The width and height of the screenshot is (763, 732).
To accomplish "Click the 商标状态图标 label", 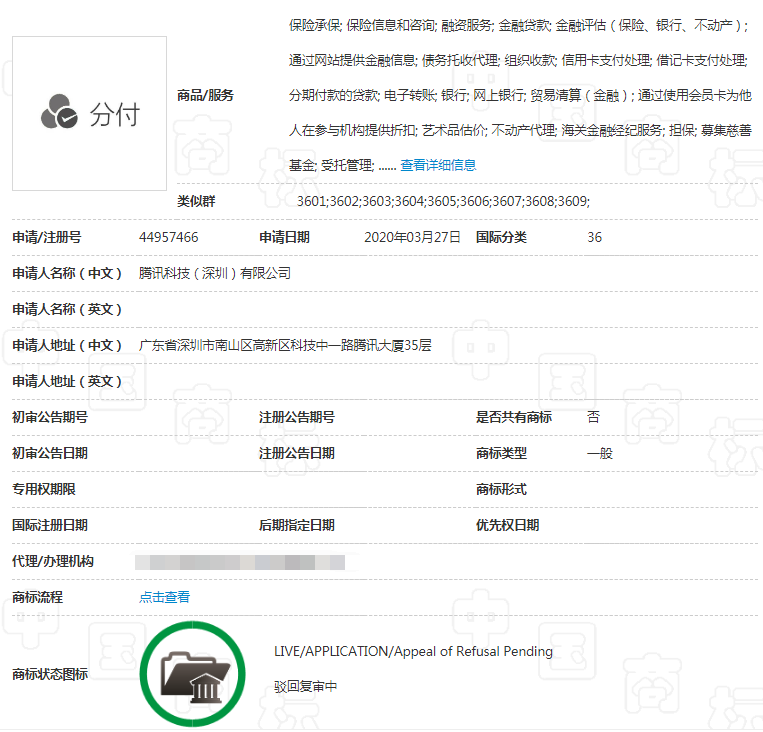I will [x=50, y=675].
